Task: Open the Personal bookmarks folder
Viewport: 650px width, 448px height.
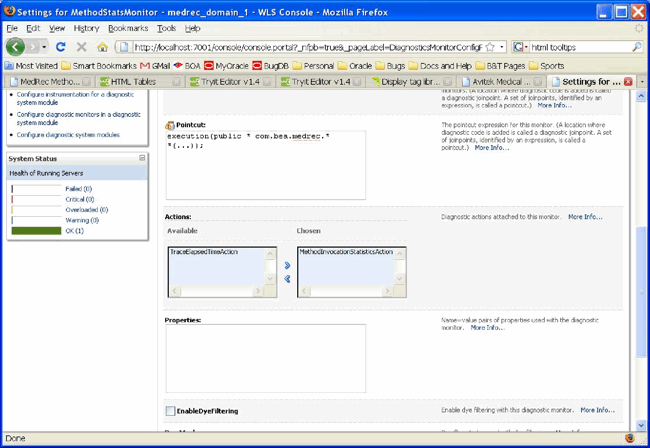Action: [313, 65]
